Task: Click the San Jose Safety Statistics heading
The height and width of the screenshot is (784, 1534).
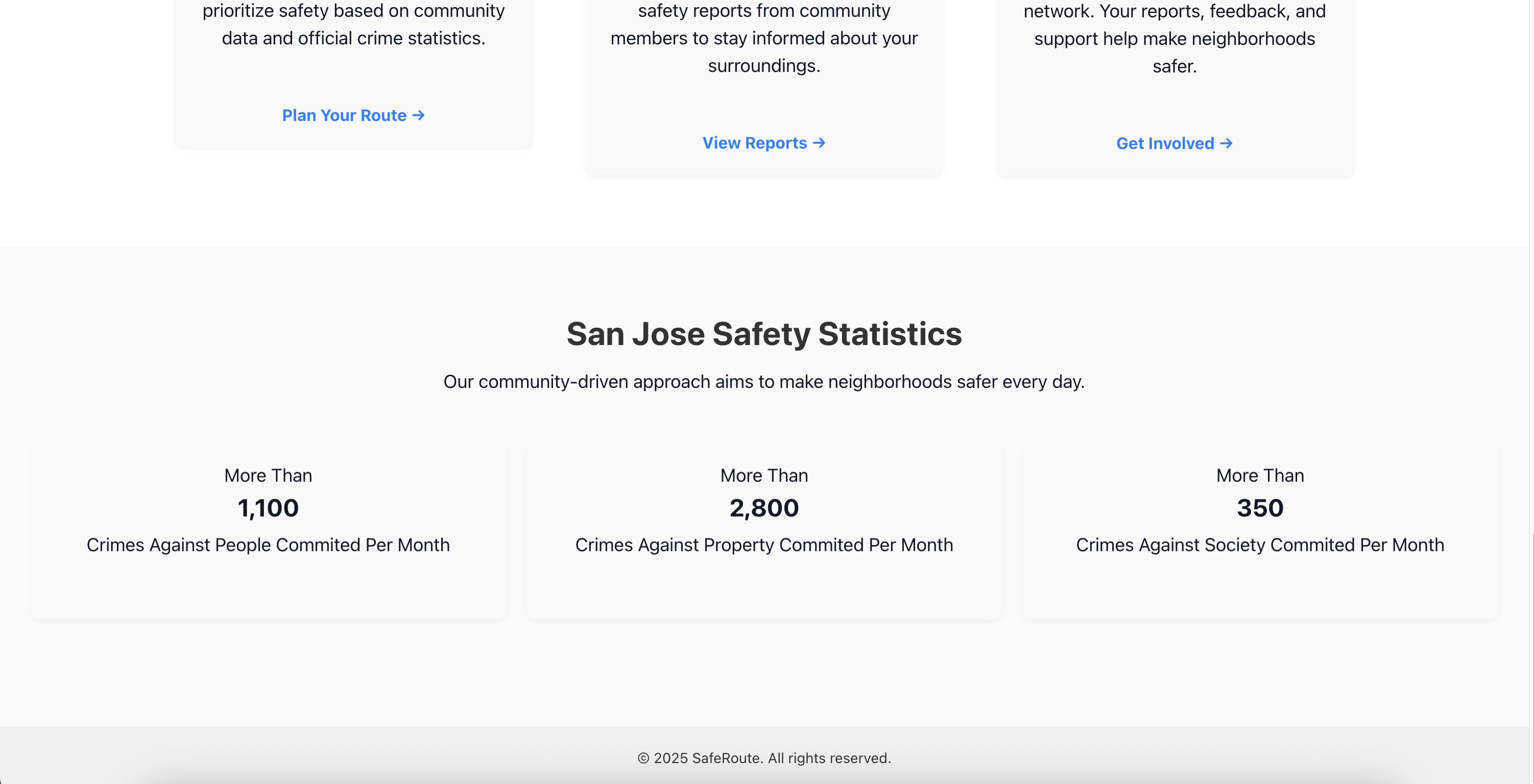Action: pos(764,333)
